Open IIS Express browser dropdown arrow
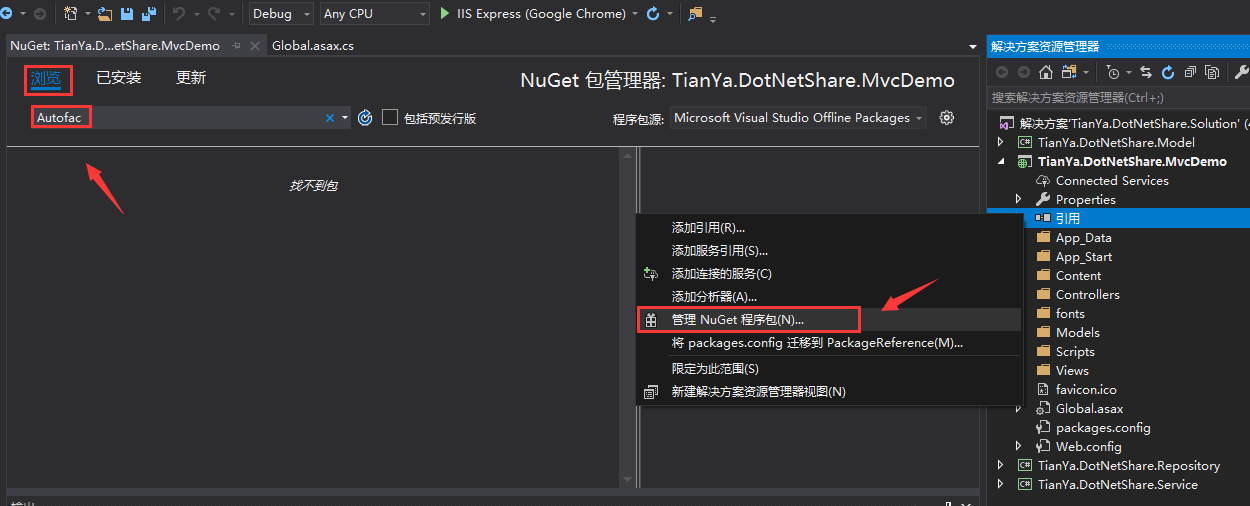Screen dimensions: 1250x506 point(634,14)
